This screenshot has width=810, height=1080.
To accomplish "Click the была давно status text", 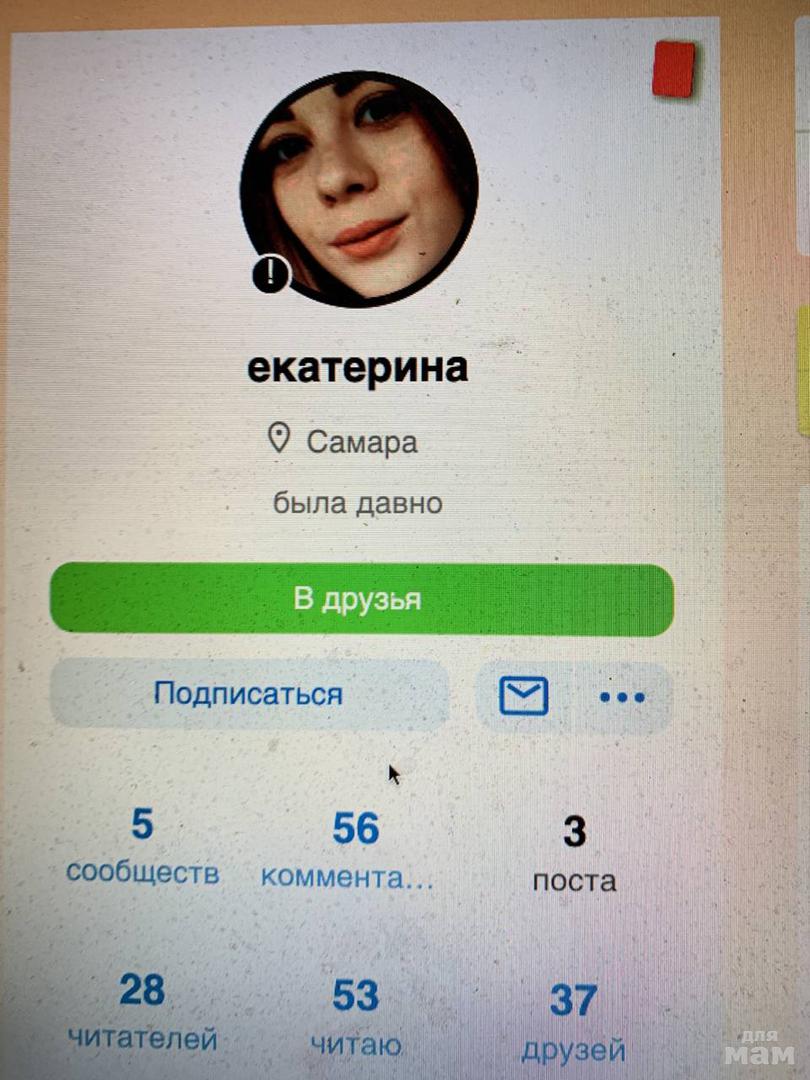I will click(357, 503).
